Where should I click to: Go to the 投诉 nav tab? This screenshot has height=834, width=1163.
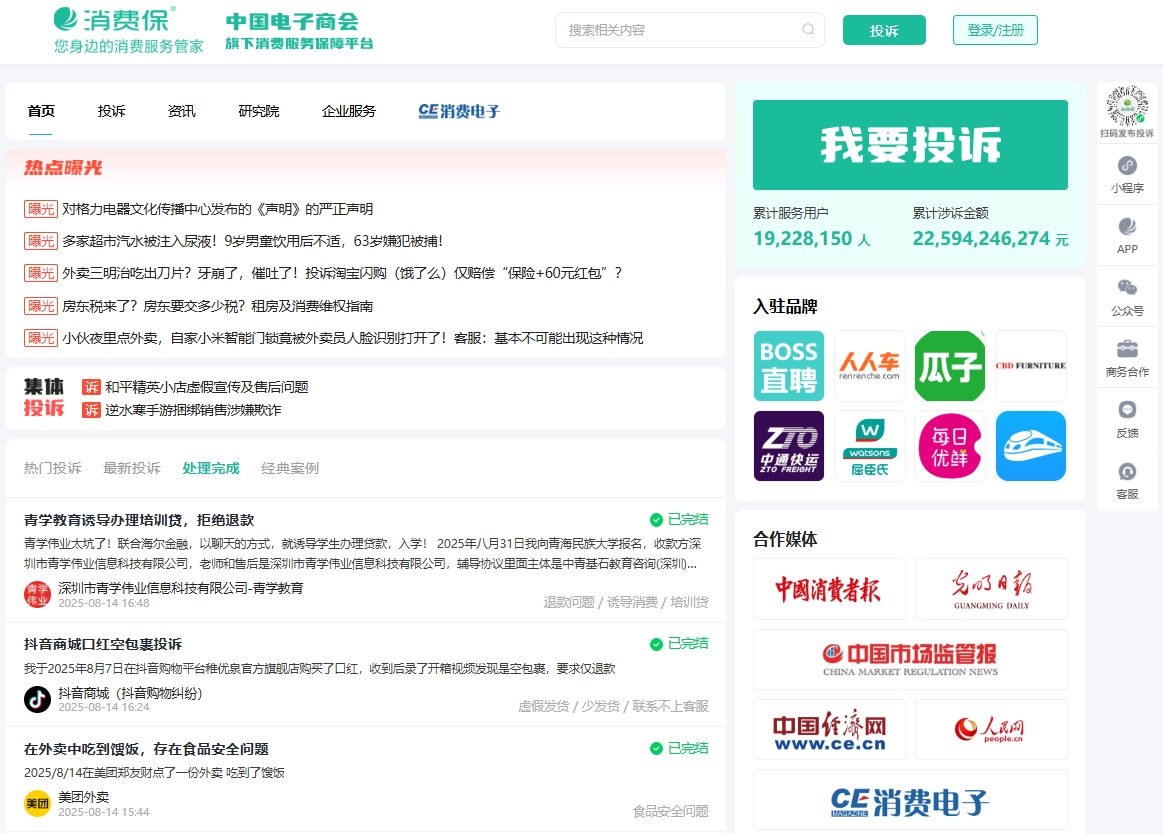111,111
